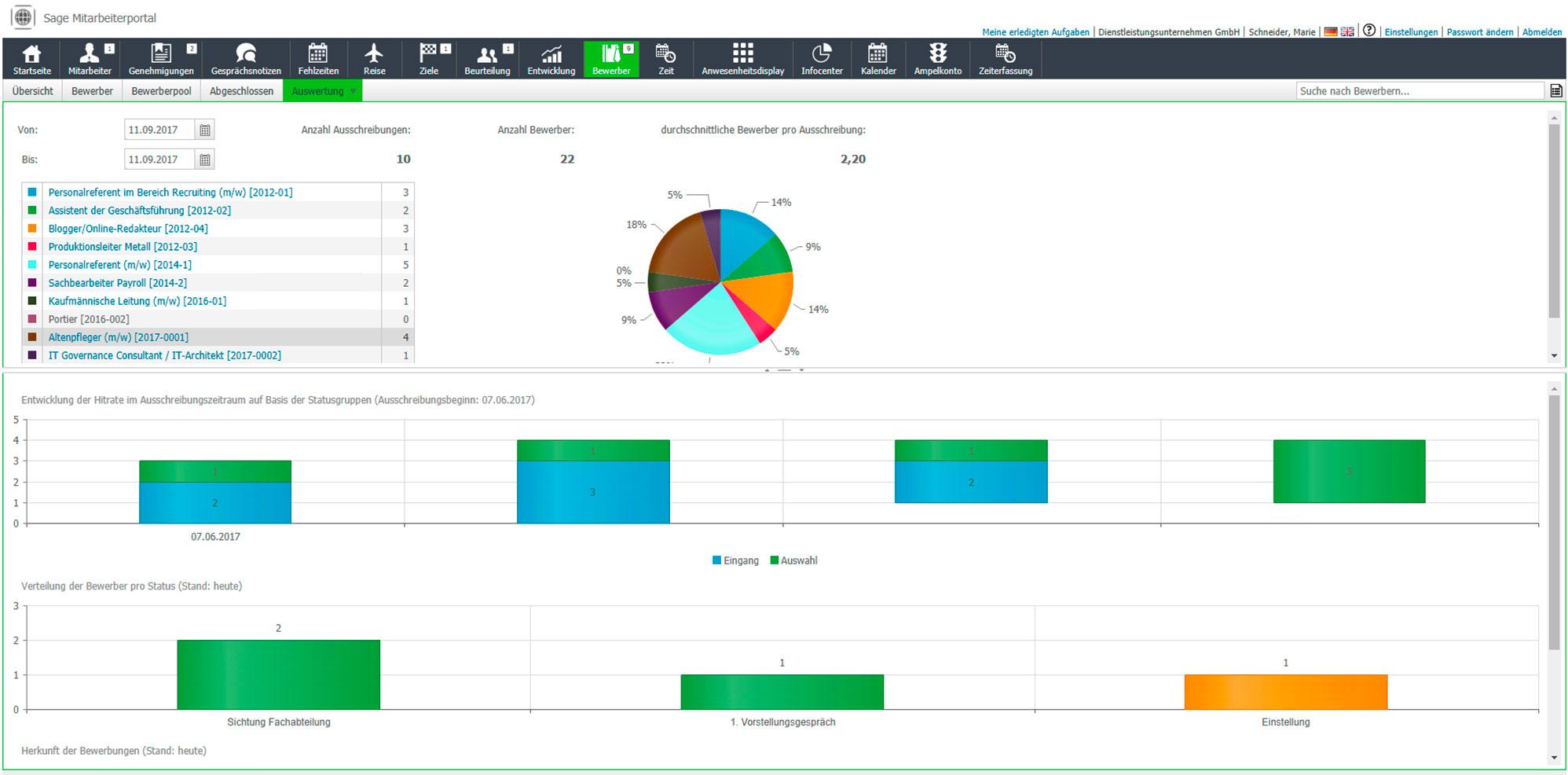Open Produktionsleiter Metall posting

(123, 247)
